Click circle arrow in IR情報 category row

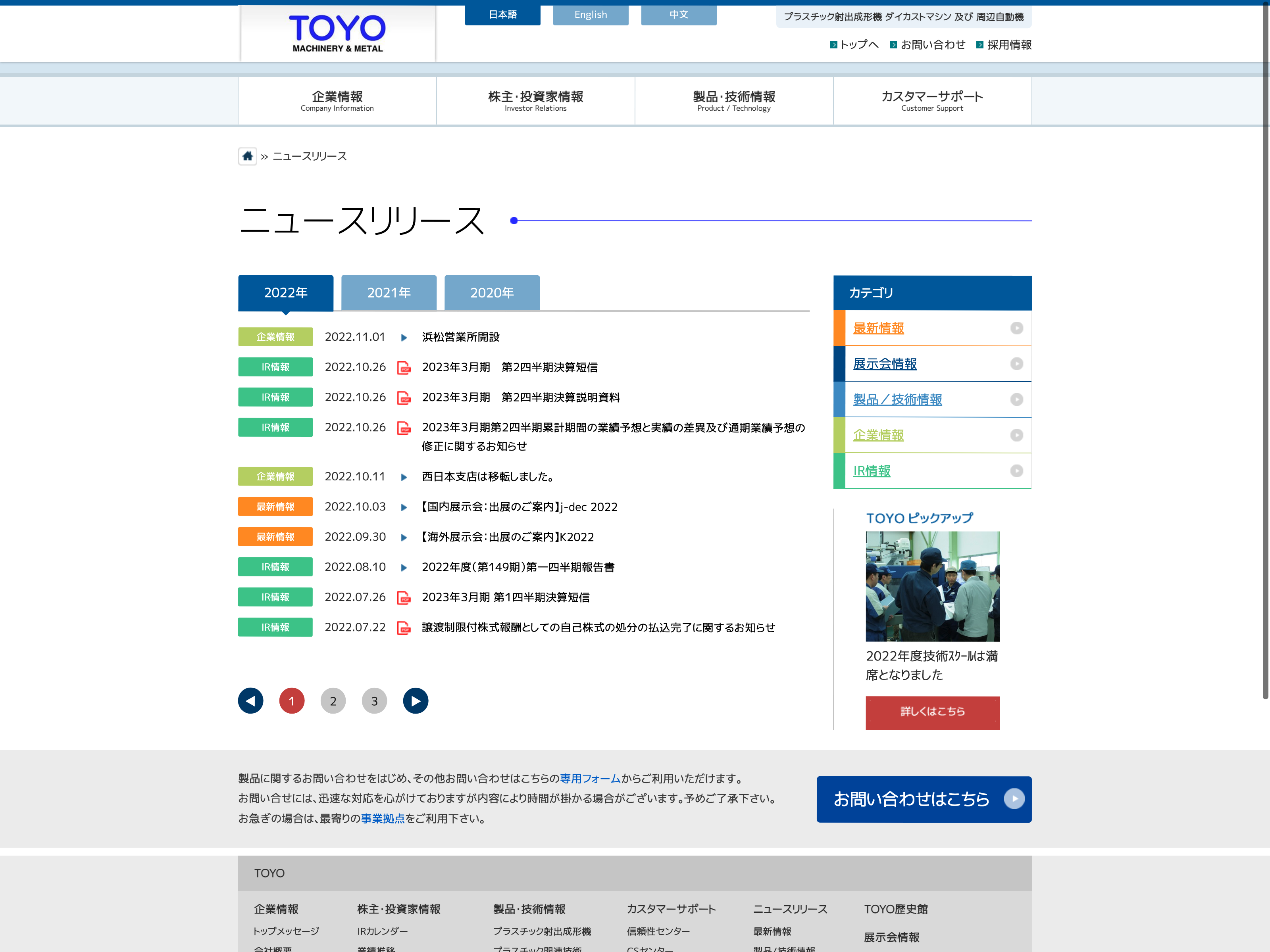pos(1016,470)
